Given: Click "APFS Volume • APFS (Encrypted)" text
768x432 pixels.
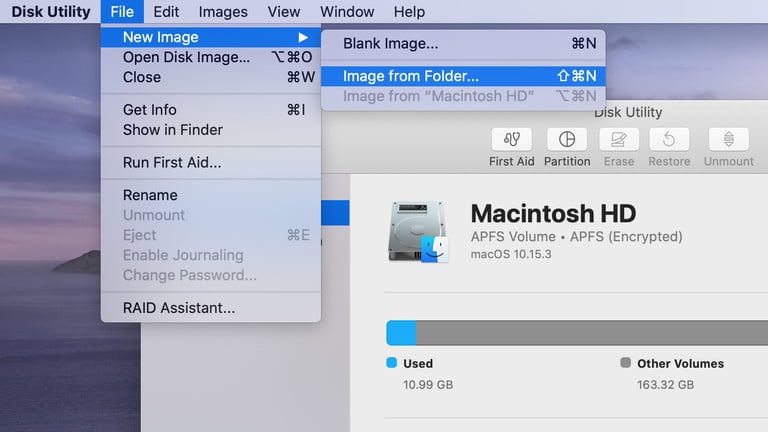Looking at the screenshot, I should coord(576,237).
